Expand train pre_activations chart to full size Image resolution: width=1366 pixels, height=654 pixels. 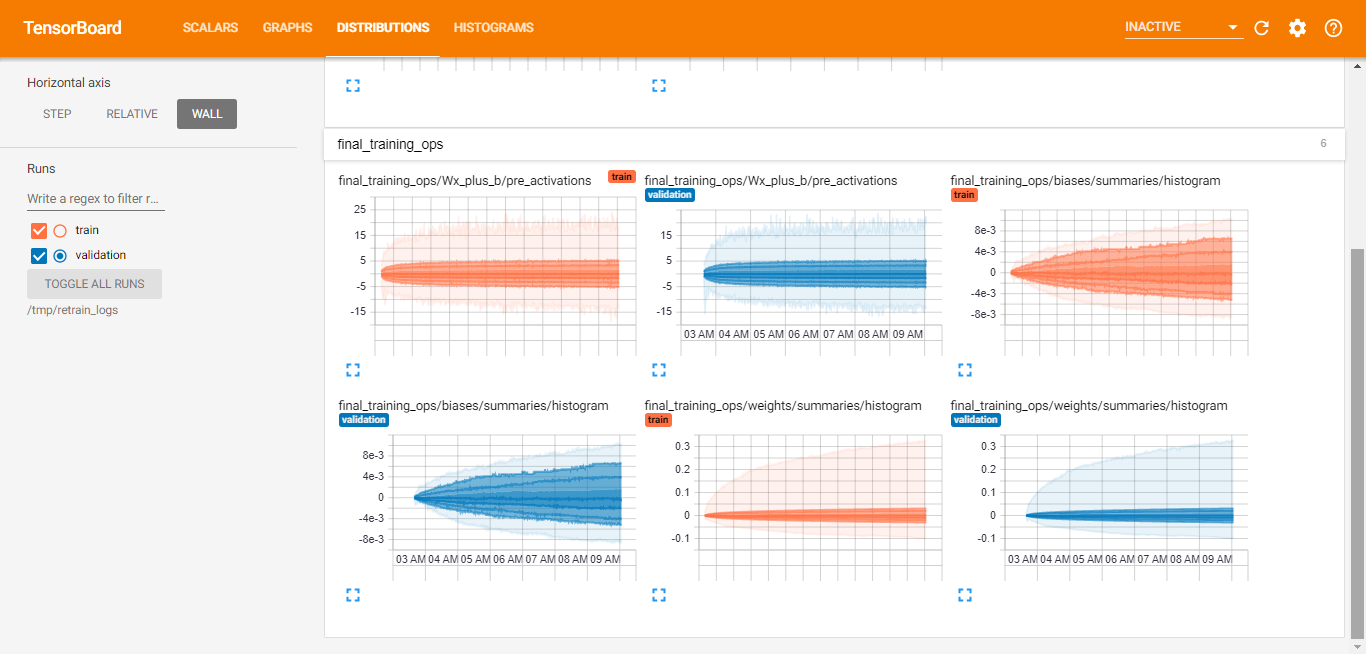[x=352, y=370]
